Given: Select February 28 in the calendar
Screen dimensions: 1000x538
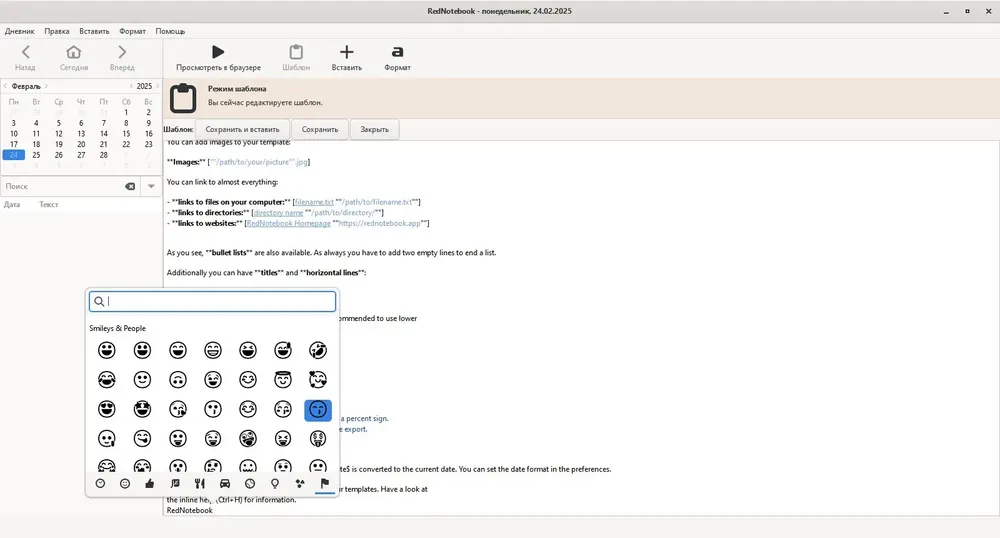Looking at the screenshot, I should [x=103, y=155].
